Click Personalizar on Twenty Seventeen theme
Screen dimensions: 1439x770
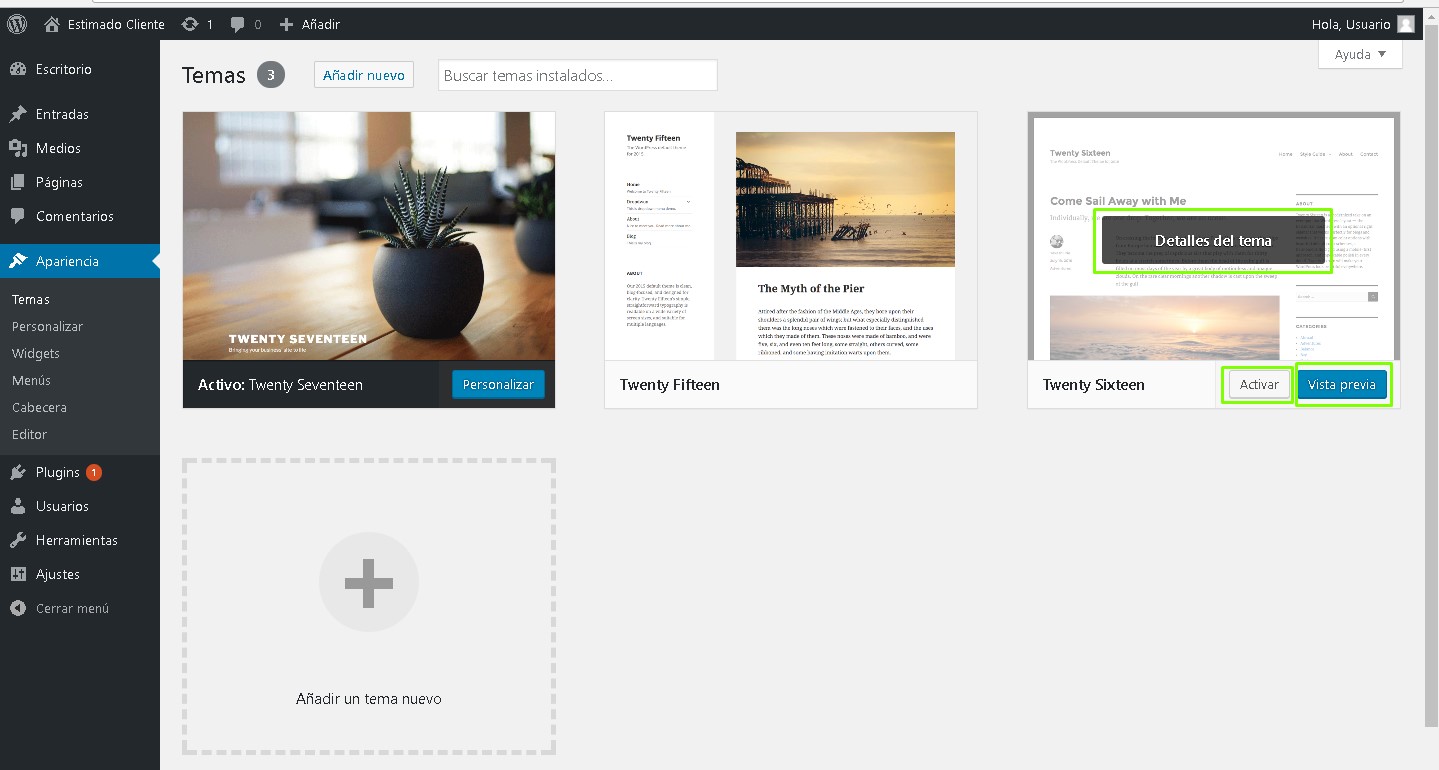click(x=498, y=385)
